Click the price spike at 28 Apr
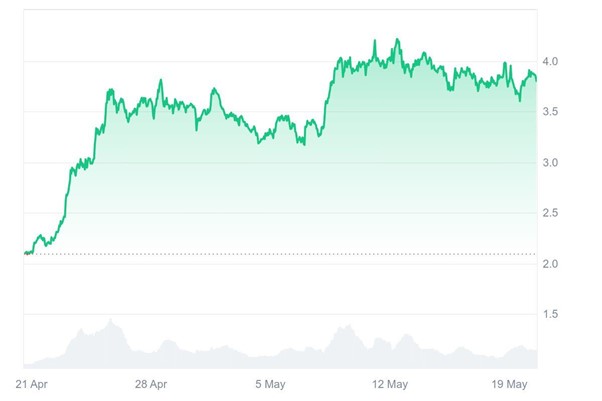 point(161,81)
